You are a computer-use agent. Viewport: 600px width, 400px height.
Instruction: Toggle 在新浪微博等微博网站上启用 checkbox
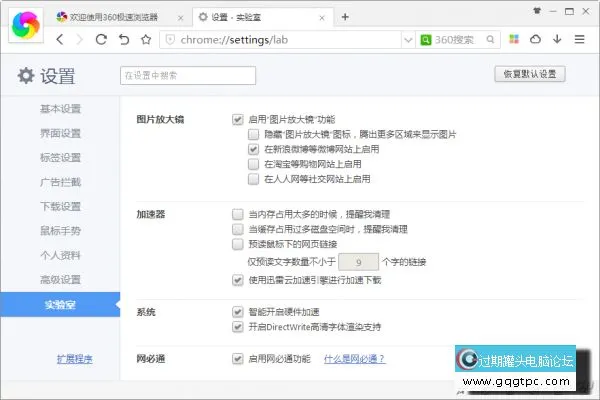pos(253,149)
